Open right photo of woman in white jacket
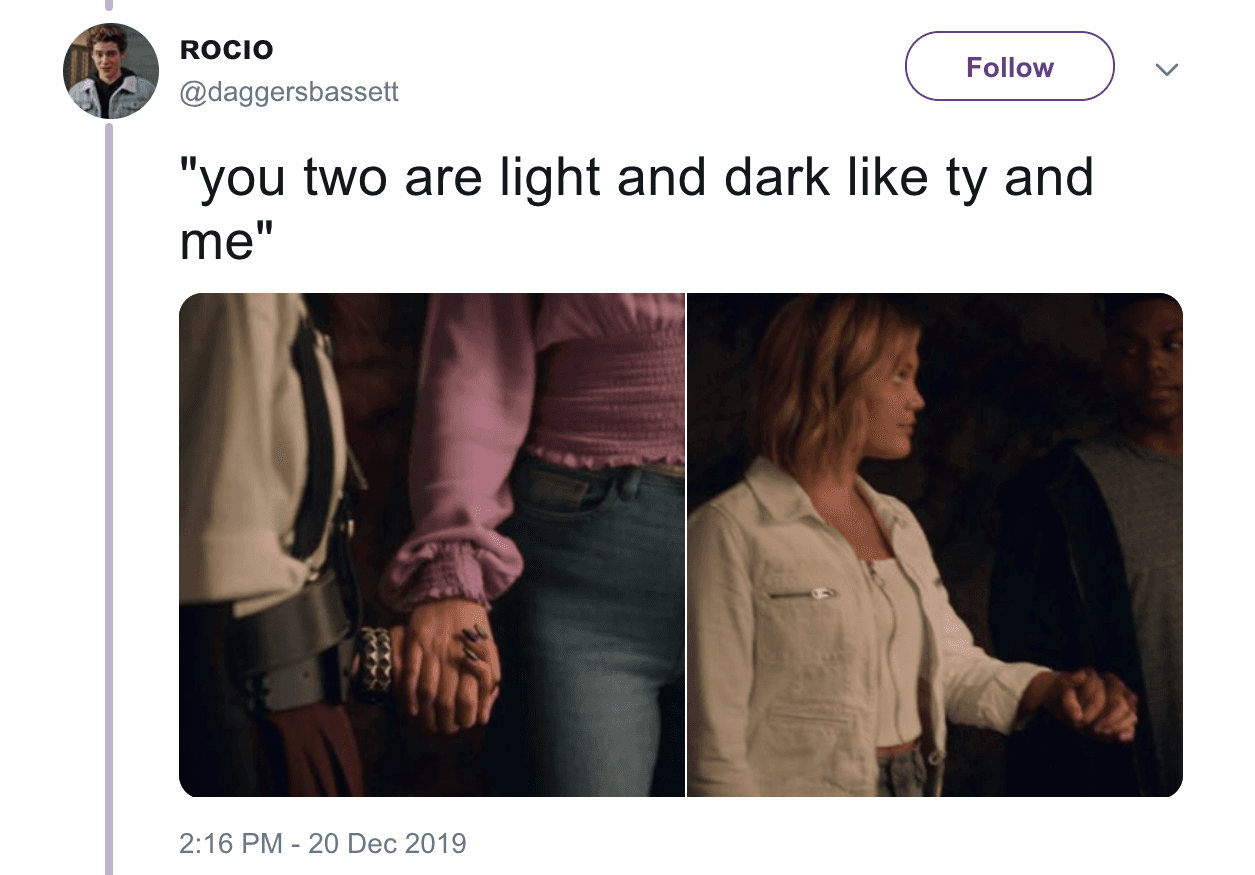Screen dimensions: 1255x875 [x=935, y=545]
